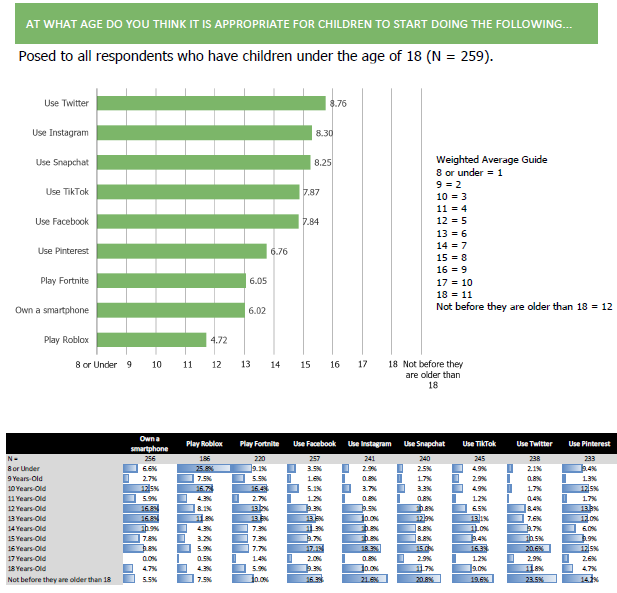Click 'Own a smartphone' table column header
The image size is (617, 593).
click(x=150, y=444)
